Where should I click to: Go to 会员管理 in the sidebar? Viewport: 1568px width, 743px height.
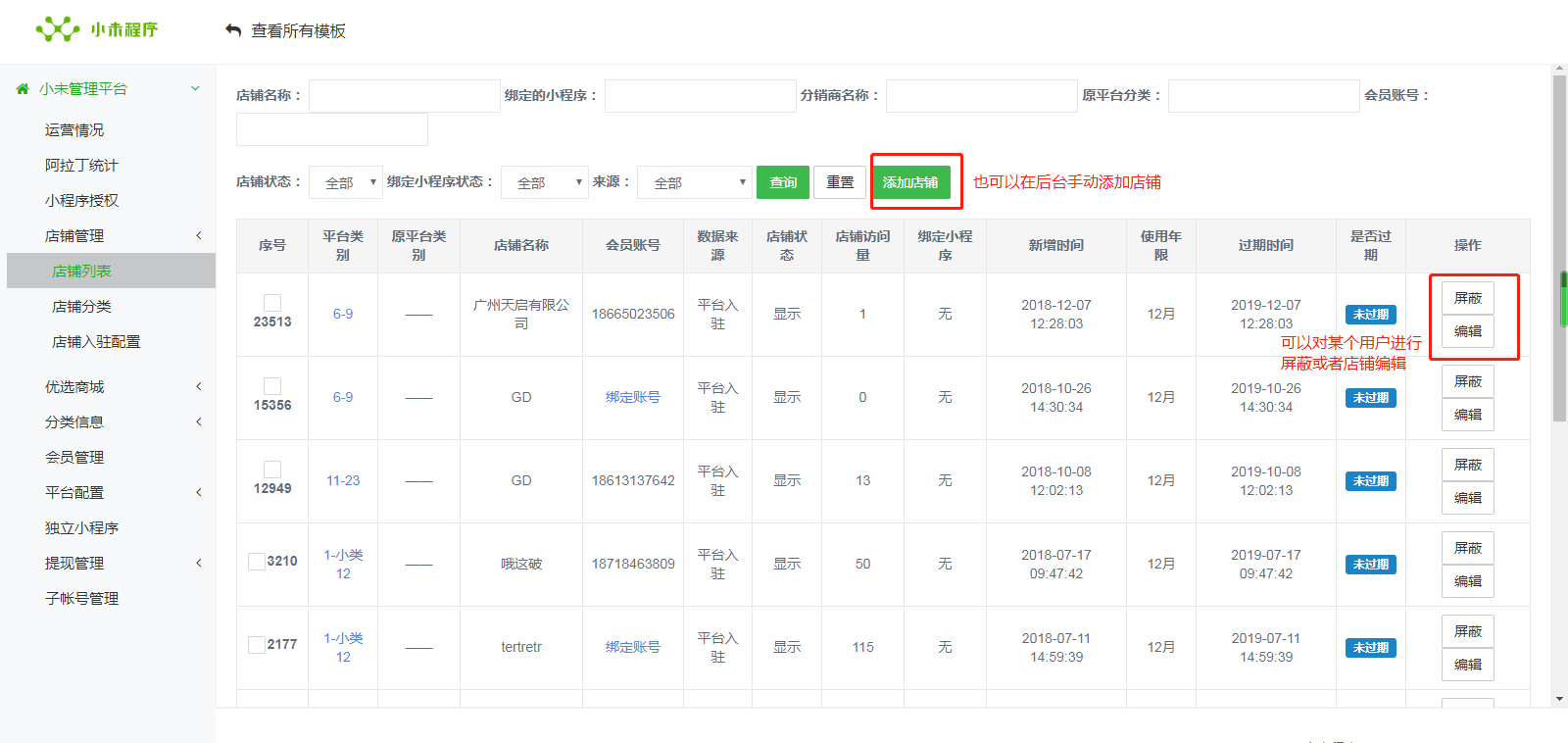pyautogui.click(x=74, y=458)
